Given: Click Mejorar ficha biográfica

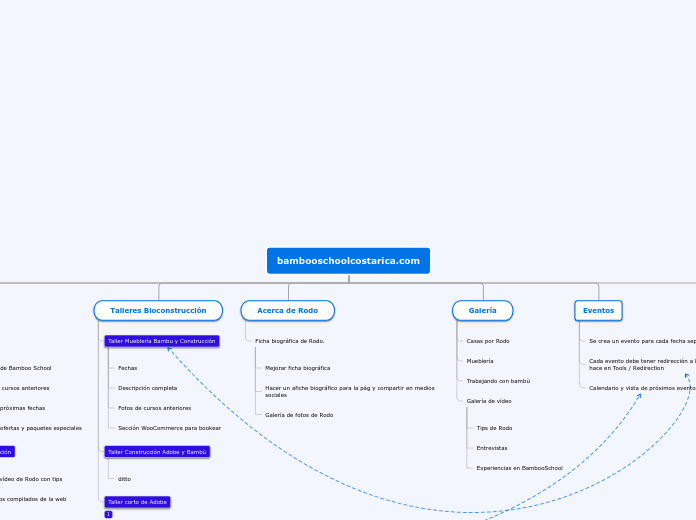Looking at the screenshot, I should 297,368.
